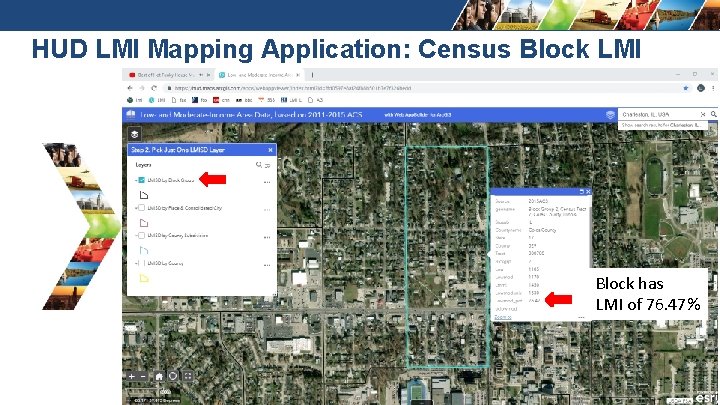Collapse LMISD by Block Group legend

click(x=136, y=180)
